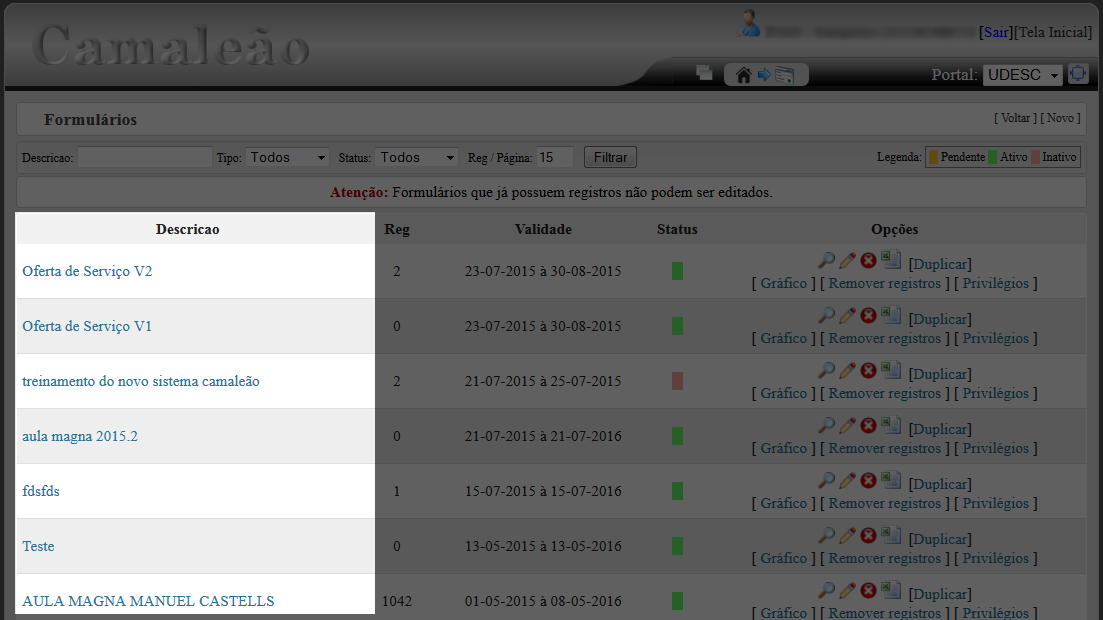Click the Sair logout link
The height and width of the screenshot is (620, 1103).
(x=995, y=32)
